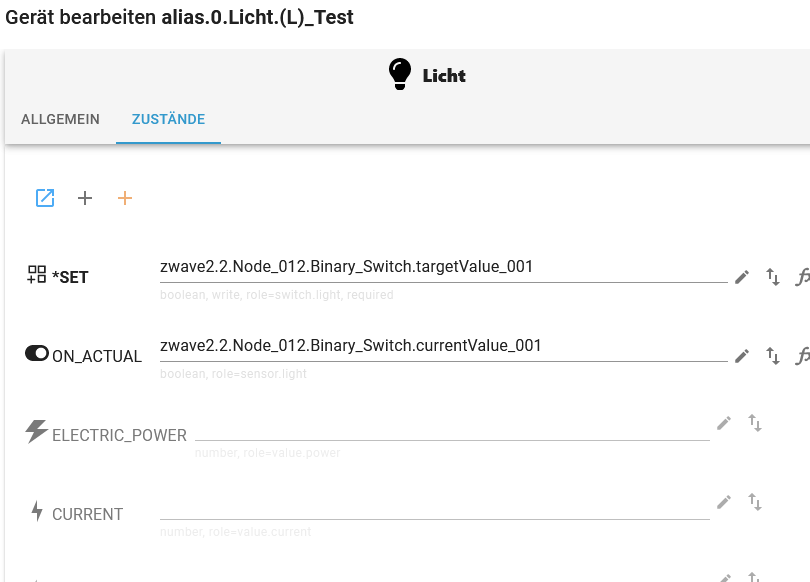This screenshot has width=810, height=582.
Task: Click the ON_ACTUAL state ID input field
Action: coord(440,346)
